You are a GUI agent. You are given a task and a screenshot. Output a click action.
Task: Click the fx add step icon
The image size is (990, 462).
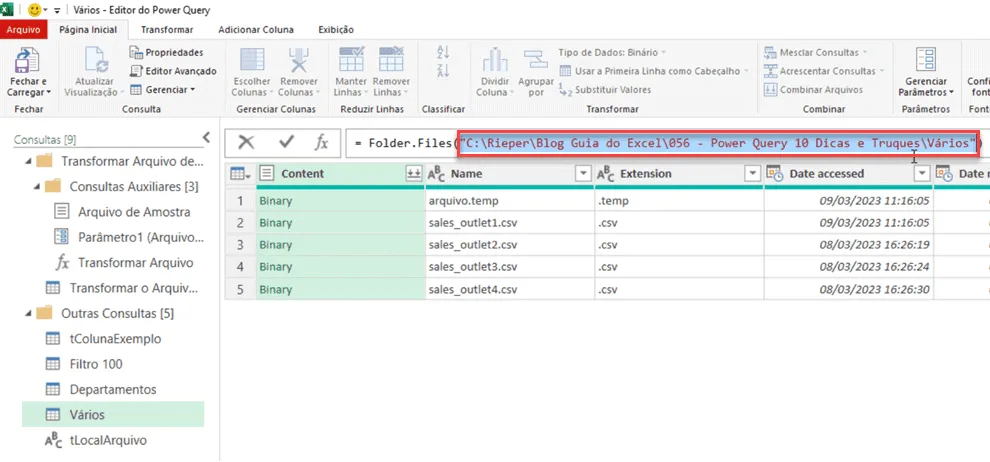pyautogui.click(x=322, y=143)
